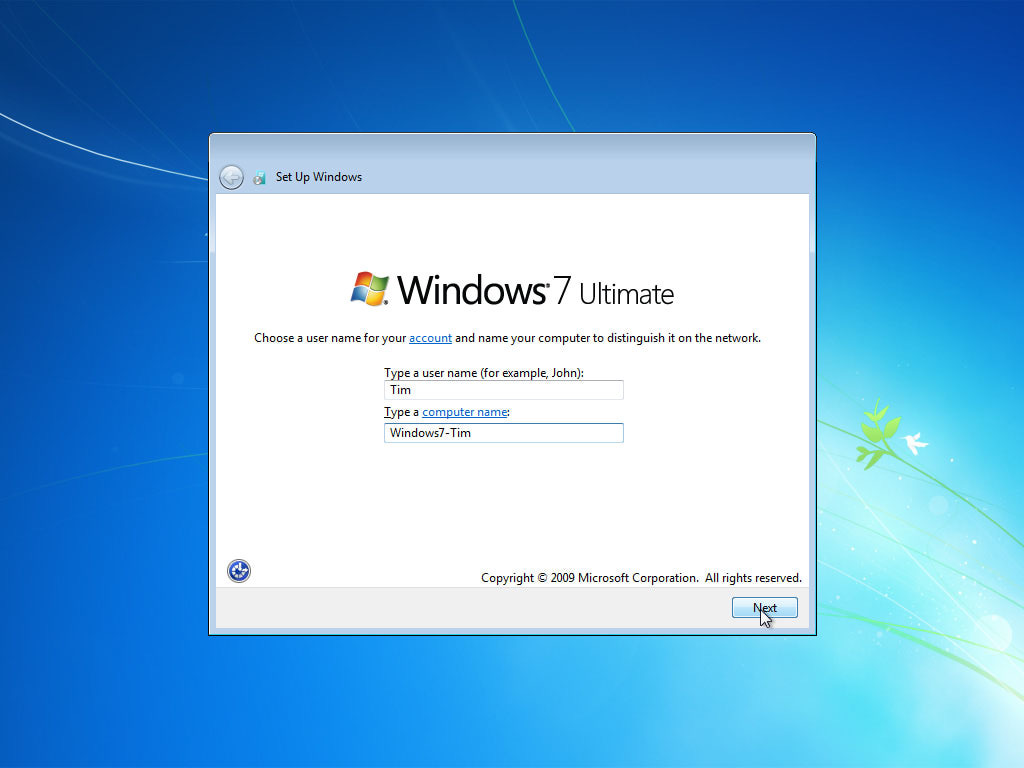Open the account help link

430,338
